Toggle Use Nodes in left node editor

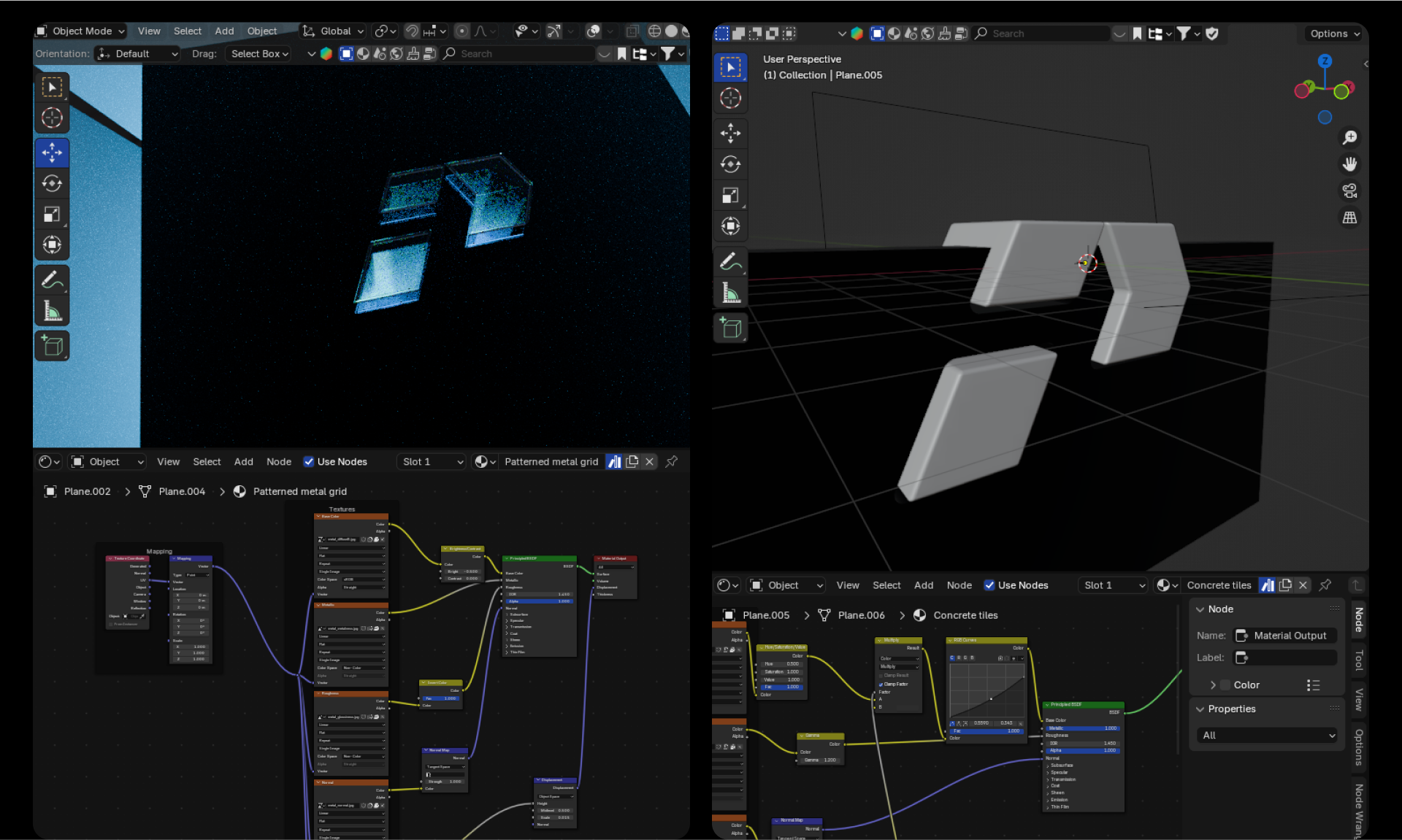309,461
